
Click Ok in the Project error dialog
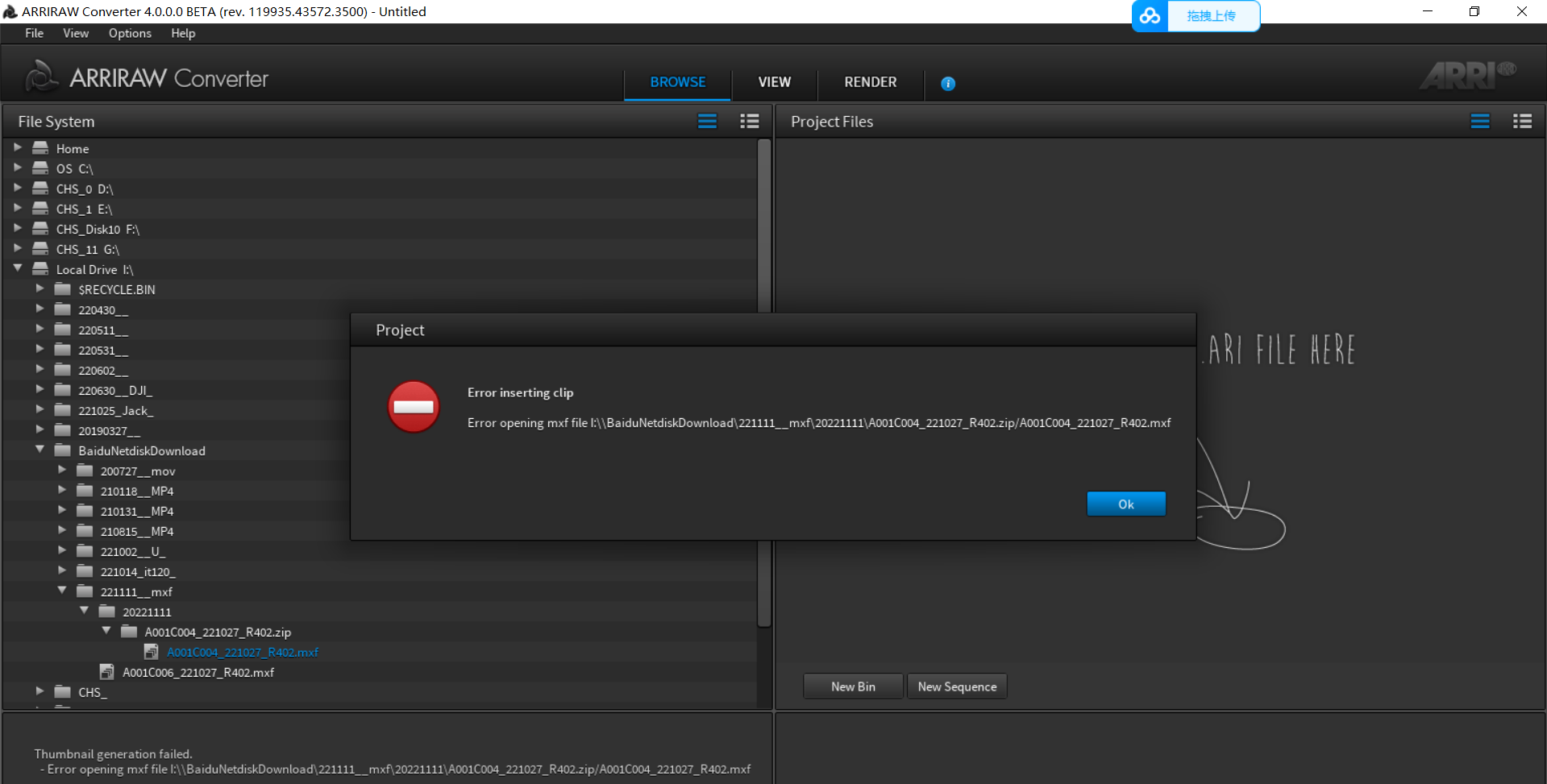(1125, 504)
